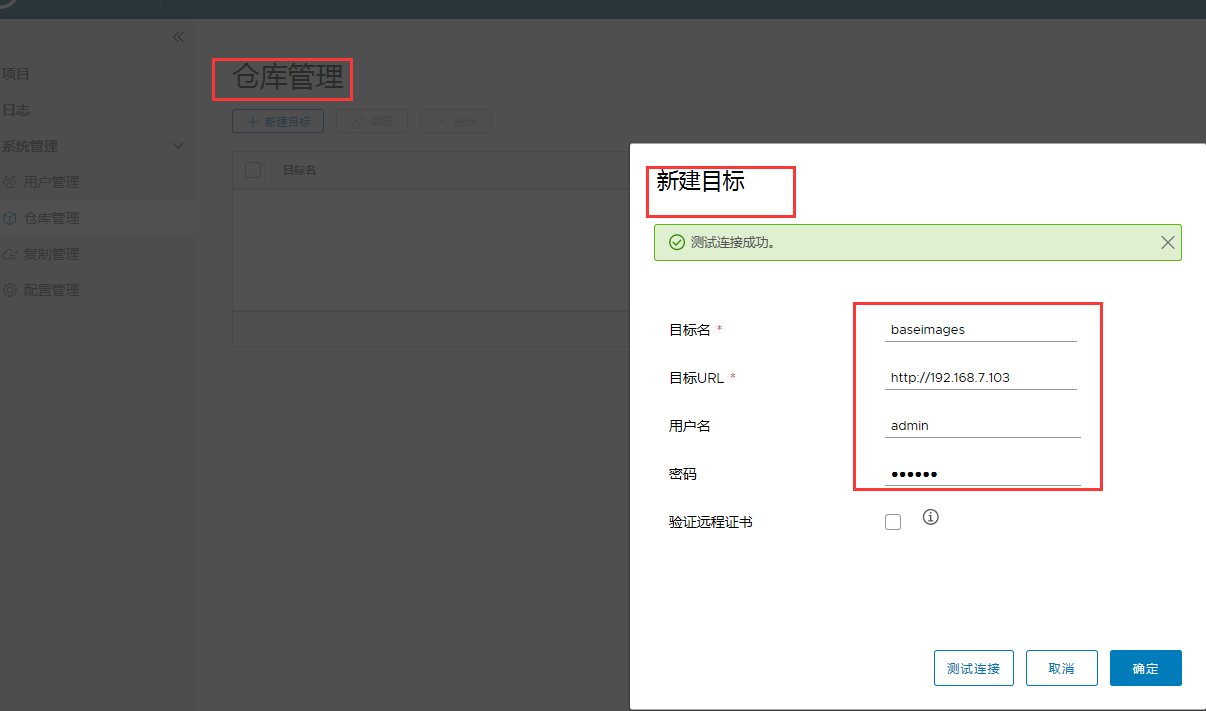Open 复制管理 in the sidebar
The height and width of the screenshot is (711, 1206).
(51, 254)
